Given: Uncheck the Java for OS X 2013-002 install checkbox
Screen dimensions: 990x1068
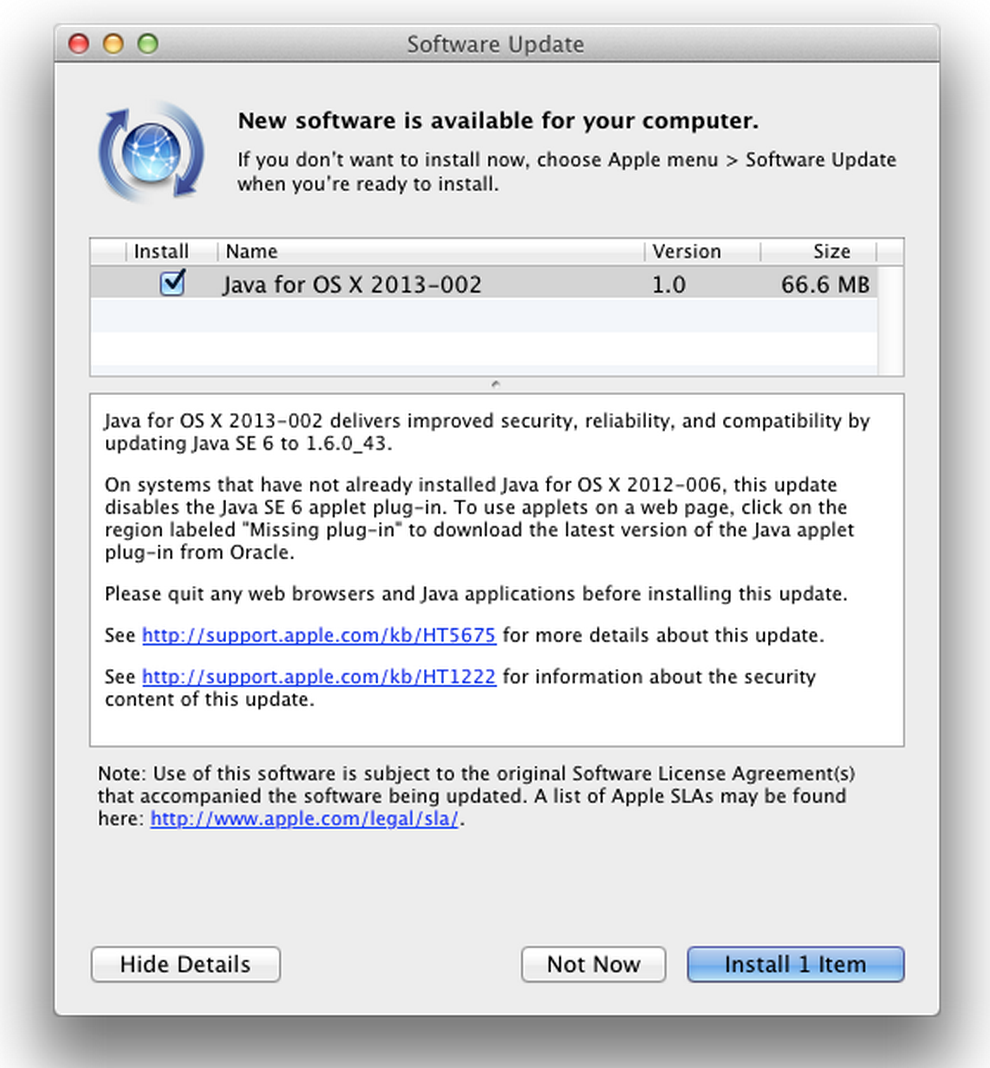Looking at the screenshot, I should coord(172,284).
